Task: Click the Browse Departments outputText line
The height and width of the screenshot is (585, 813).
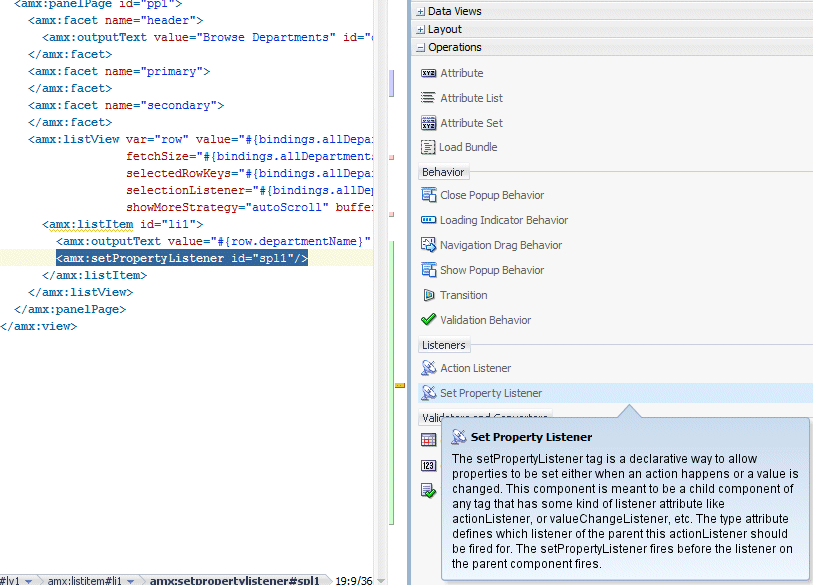Action: [x=207, y=37]
